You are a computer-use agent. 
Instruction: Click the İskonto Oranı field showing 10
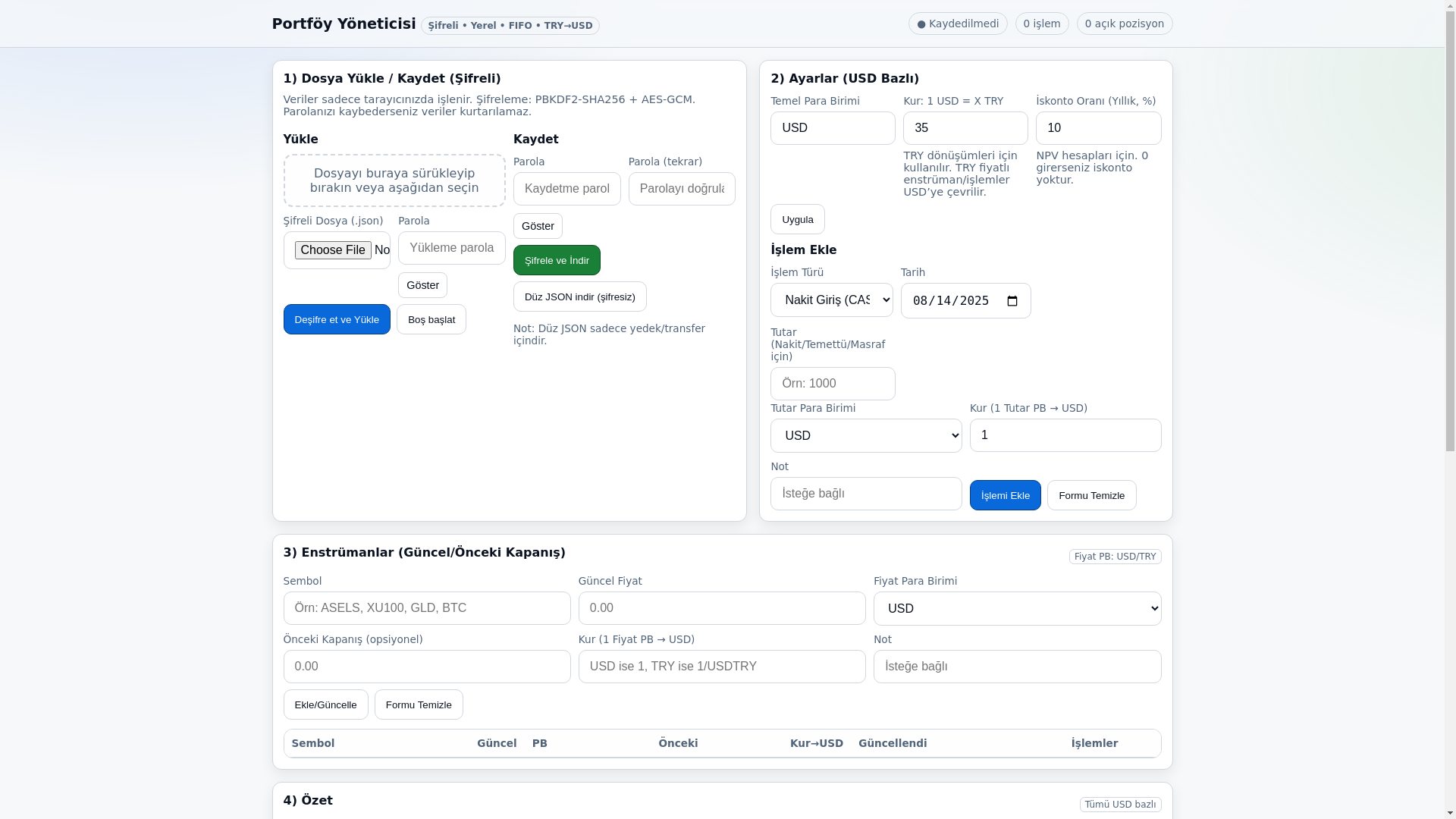(x=1098, y=128)
